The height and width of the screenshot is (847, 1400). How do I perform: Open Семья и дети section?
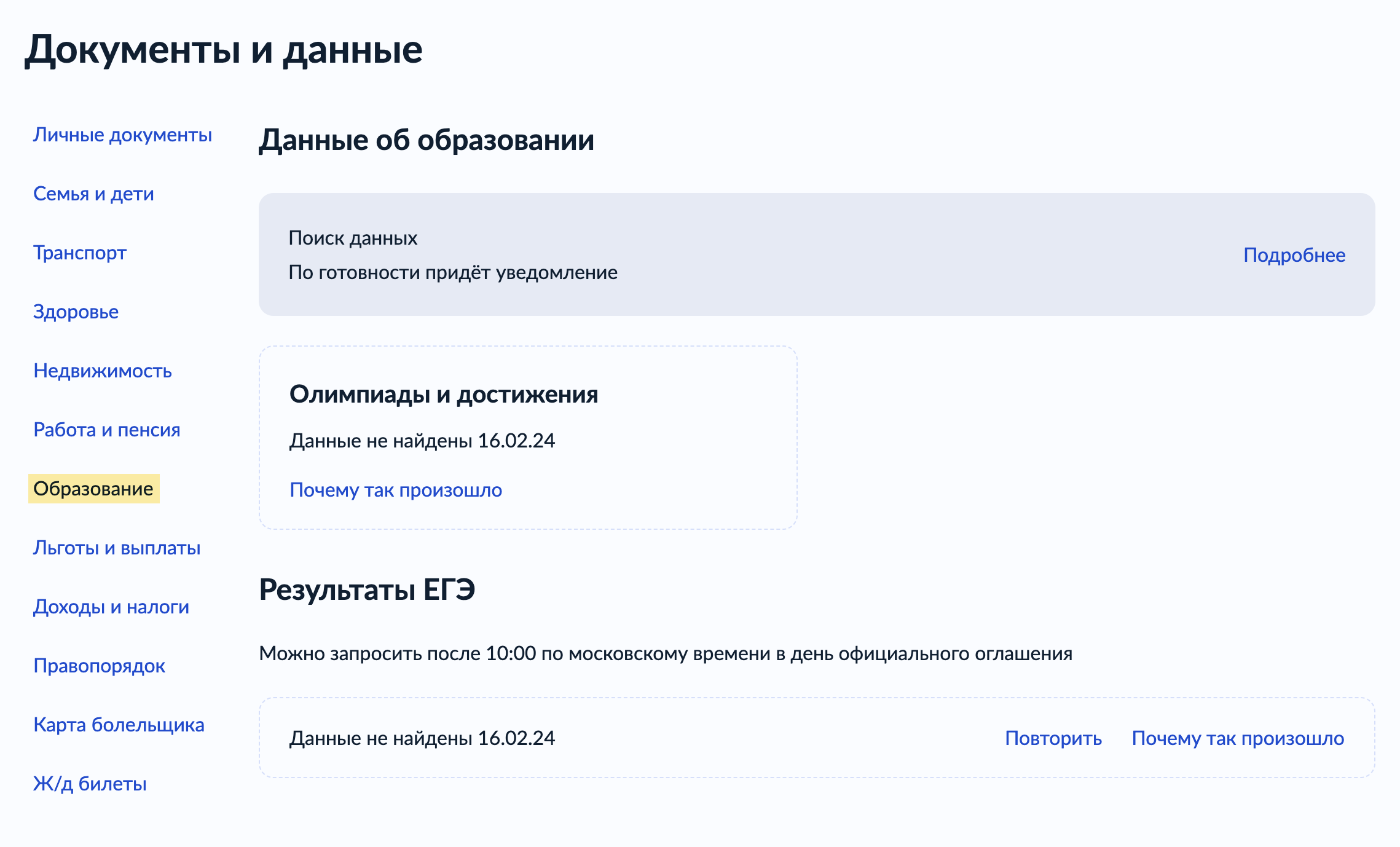93,194
